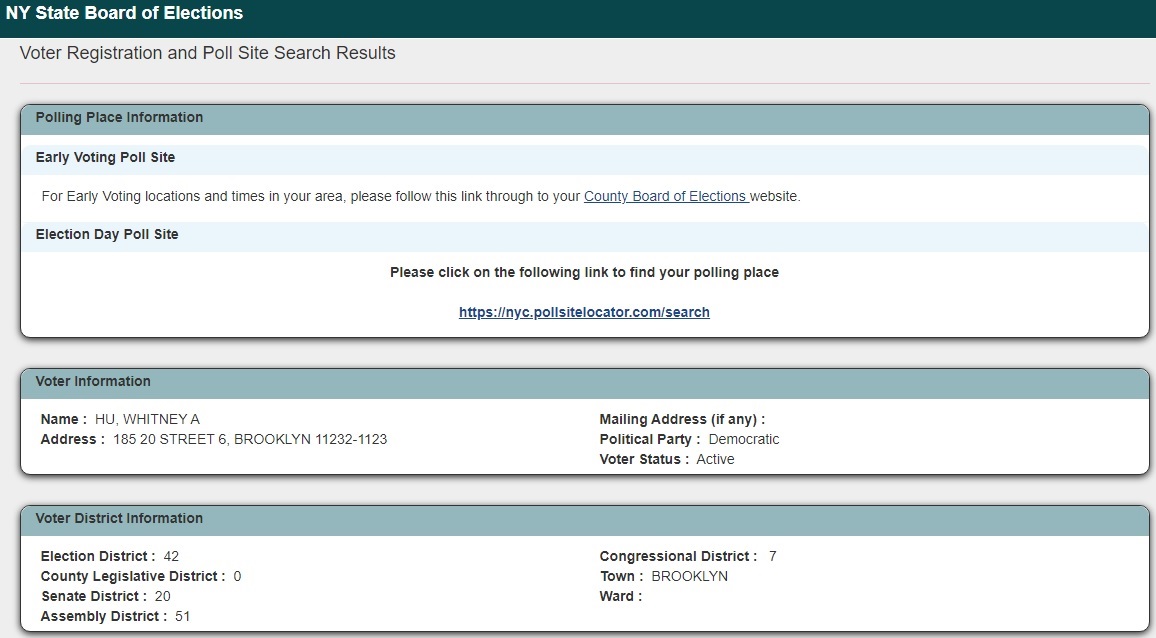Click the Senate District label
This screenshot has width=1156, height=638.
94,596
